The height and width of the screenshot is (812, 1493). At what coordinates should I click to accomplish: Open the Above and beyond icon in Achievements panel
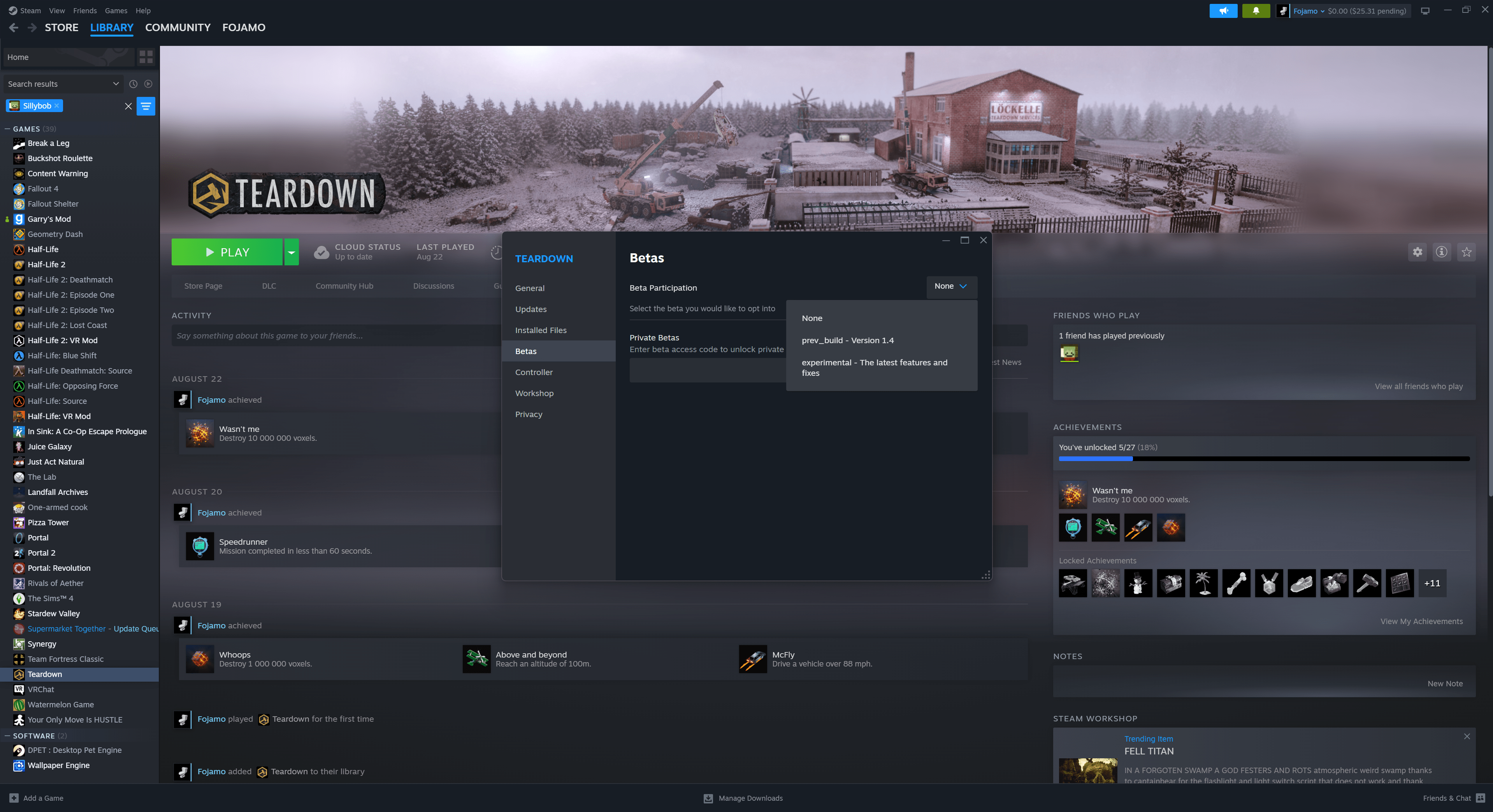pyautogui.click(x=1105, y=528)
